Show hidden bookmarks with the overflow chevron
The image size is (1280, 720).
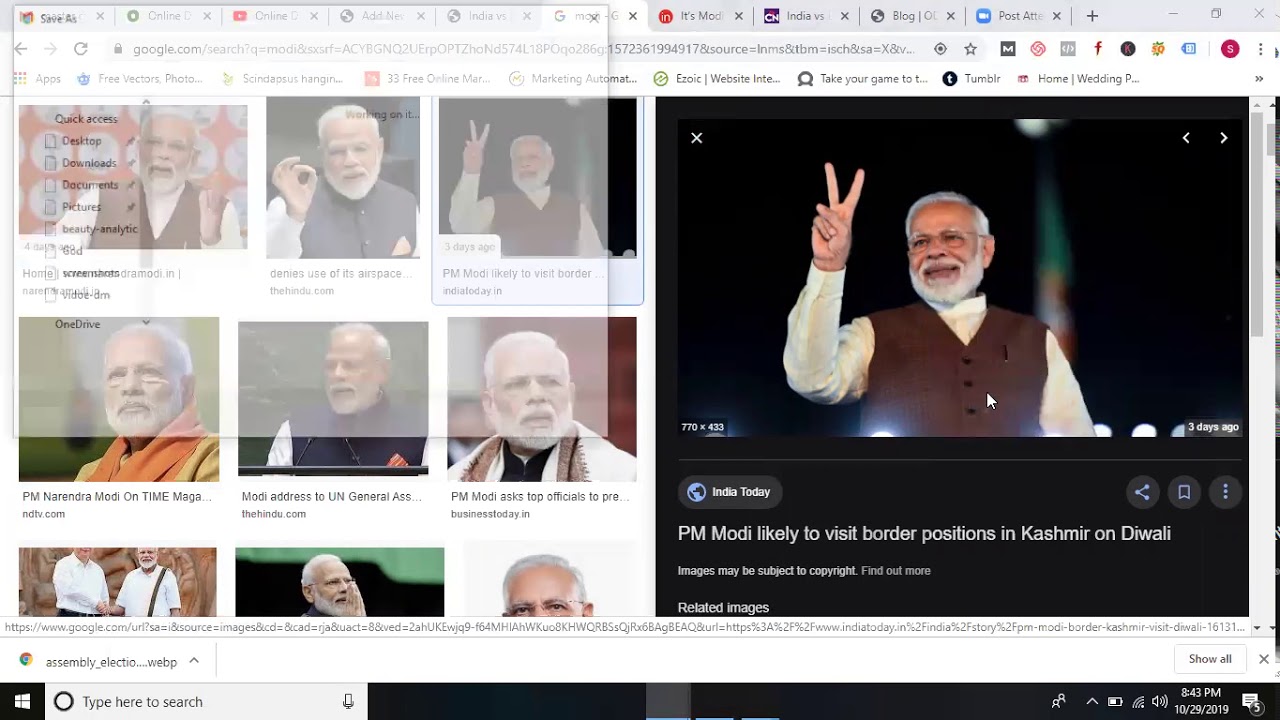pos(1259,79)
